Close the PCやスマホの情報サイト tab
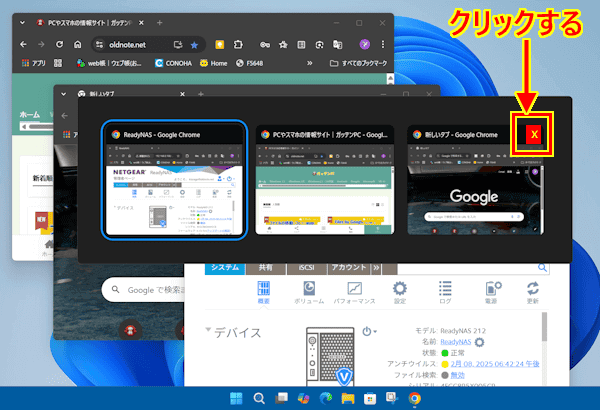This screenshot has height=410, width=600. pos(141,23)
